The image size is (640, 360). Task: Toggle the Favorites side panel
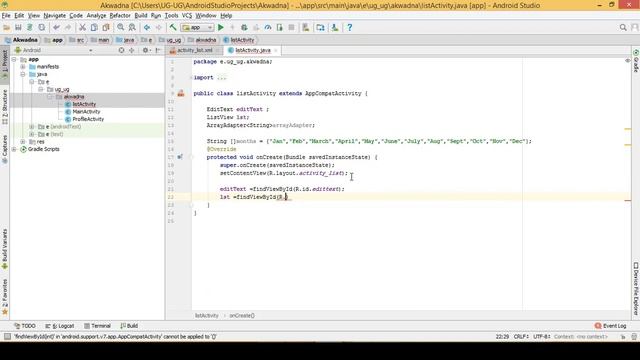click(5, 297)
